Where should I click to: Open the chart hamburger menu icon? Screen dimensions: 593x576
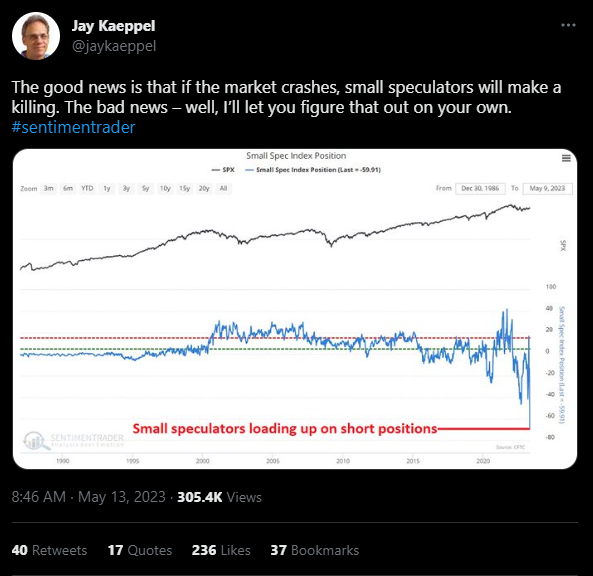coord(566,158)
